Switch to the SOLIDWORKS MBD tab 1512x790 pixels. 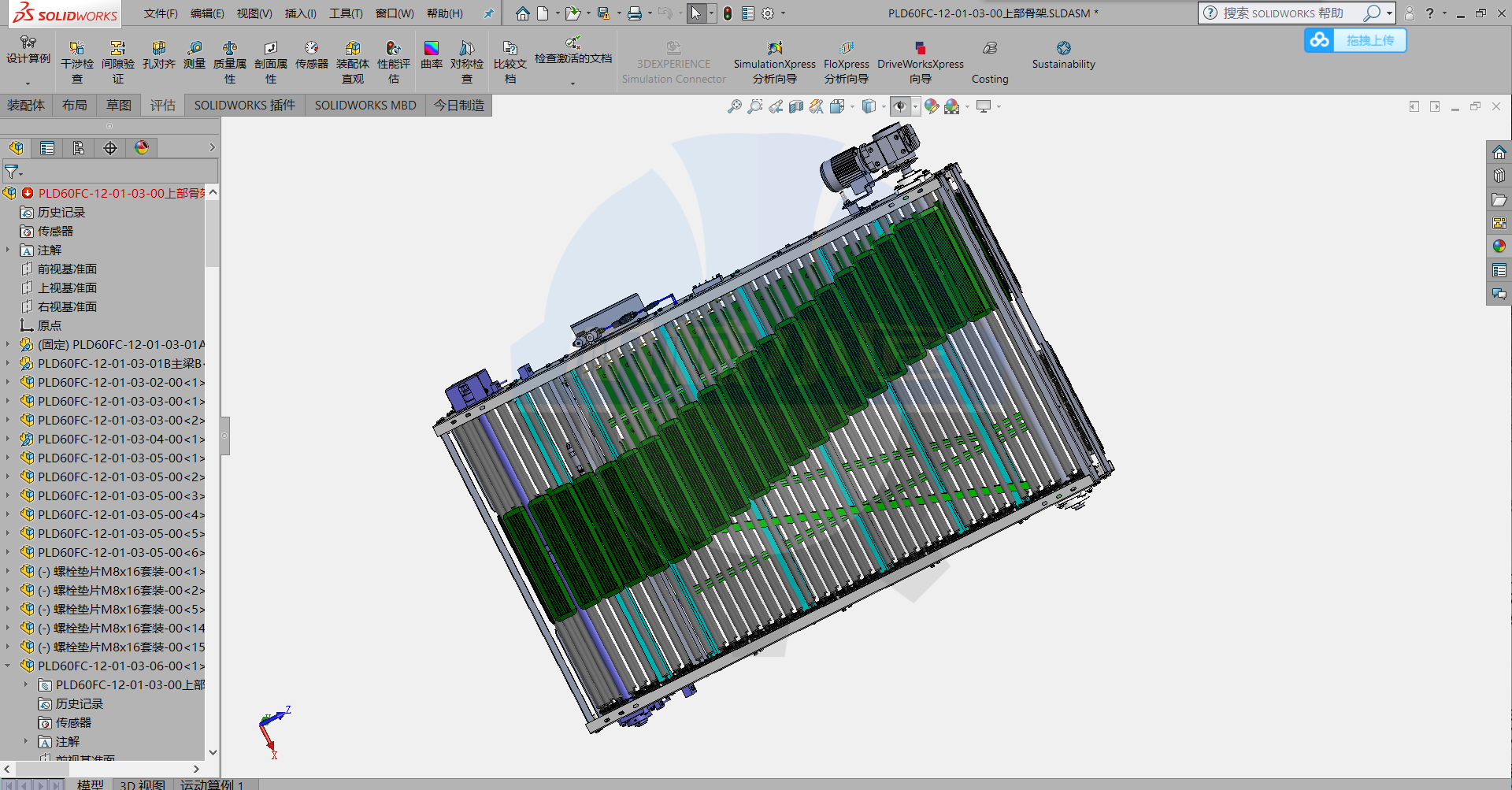[365, 106]
